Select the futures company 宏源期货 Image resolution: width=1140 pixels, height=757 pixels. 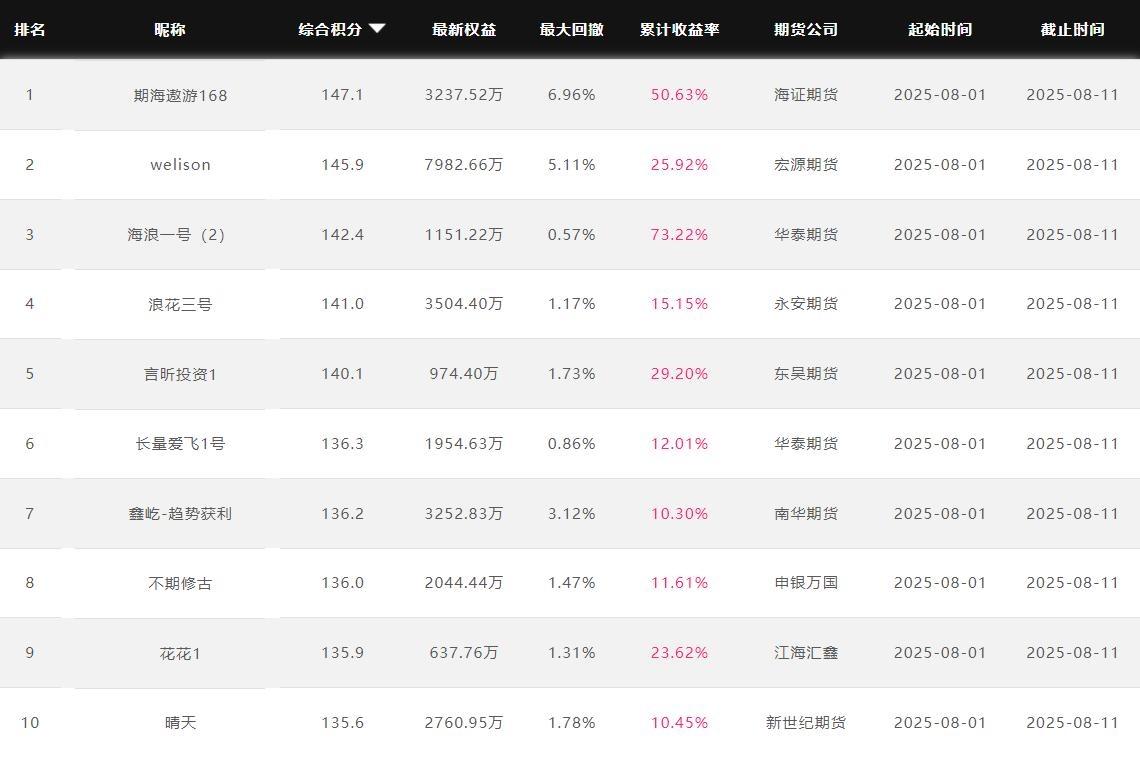click(806, 164)
